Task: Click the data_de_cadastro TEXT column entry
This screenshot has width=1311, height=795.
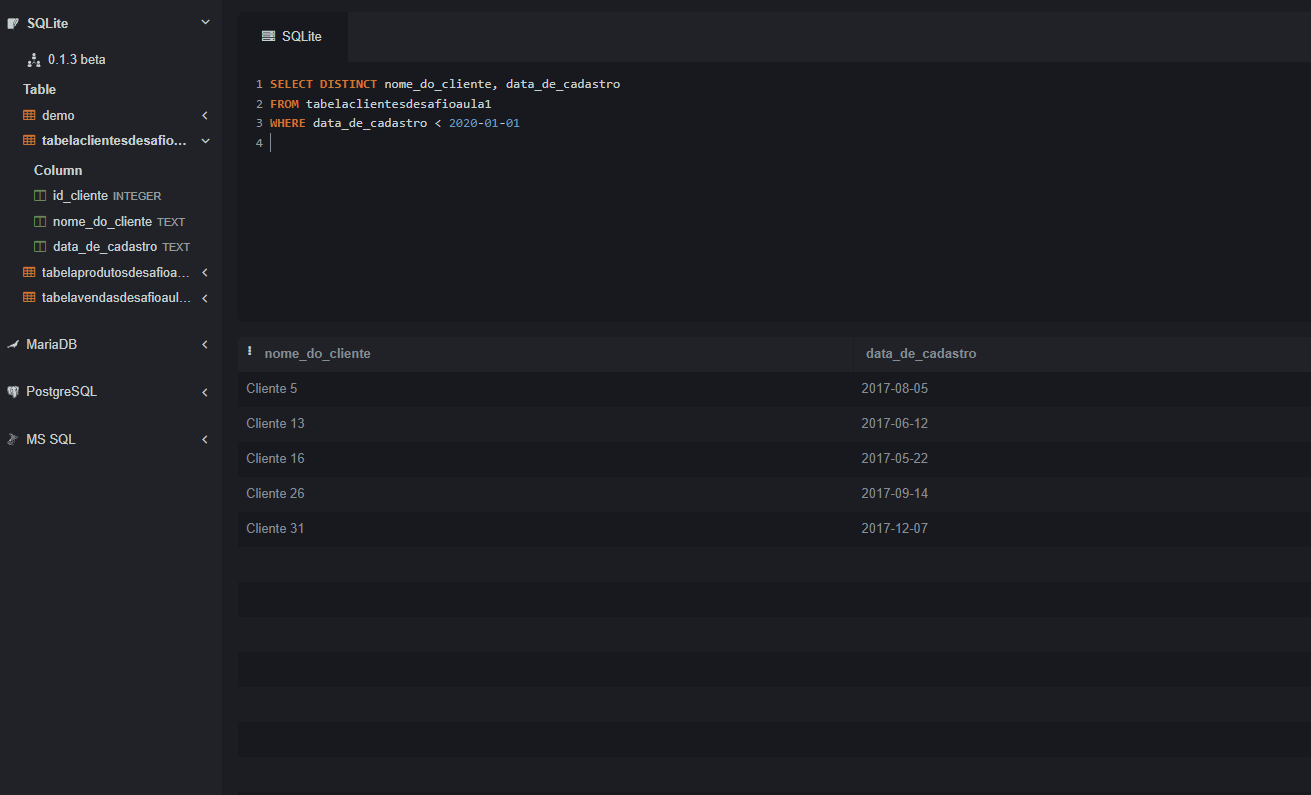Action: [x=121, y=246]
